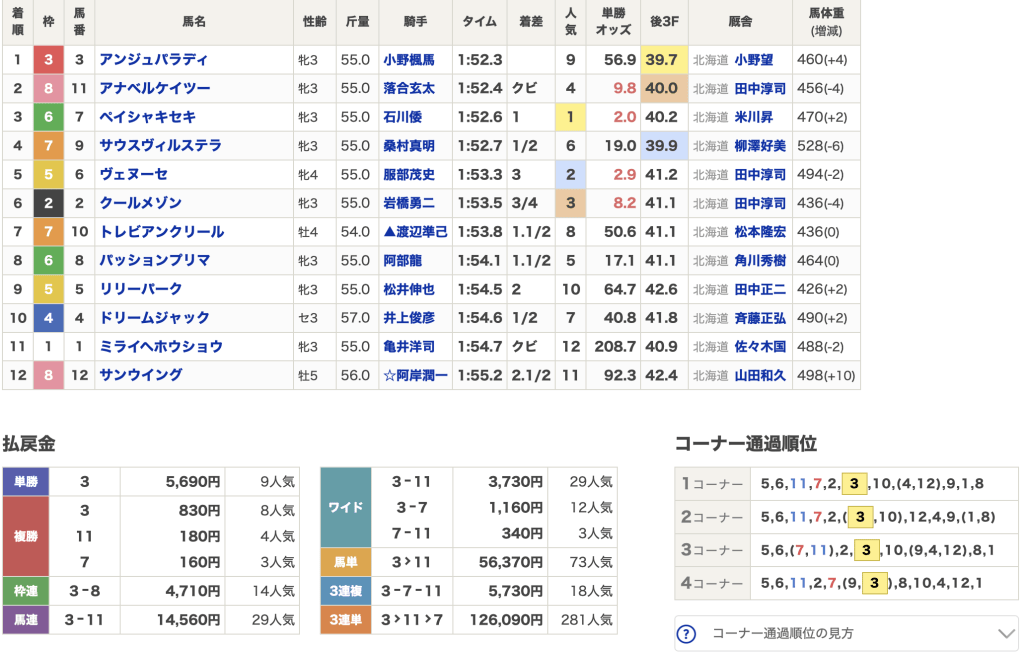Open horse ドリームジャック page

155,318
